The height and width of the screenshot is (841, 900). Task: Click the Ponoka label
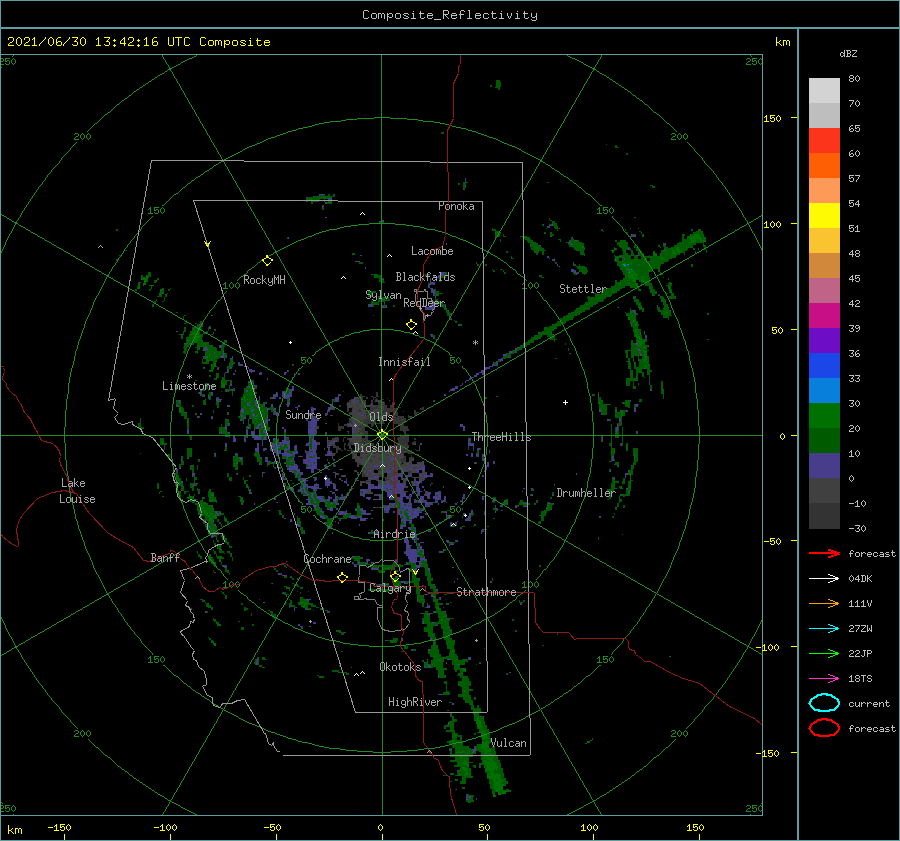point(456,206)
